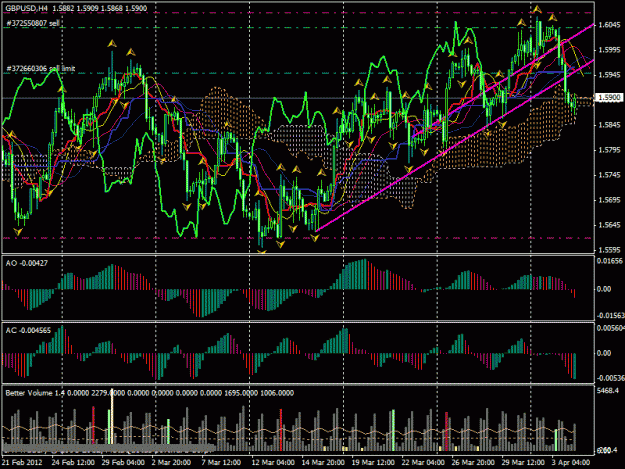This screenshot has height=469, width=625.
Task: Select the tall white volume bar
Action: point(112,416)
